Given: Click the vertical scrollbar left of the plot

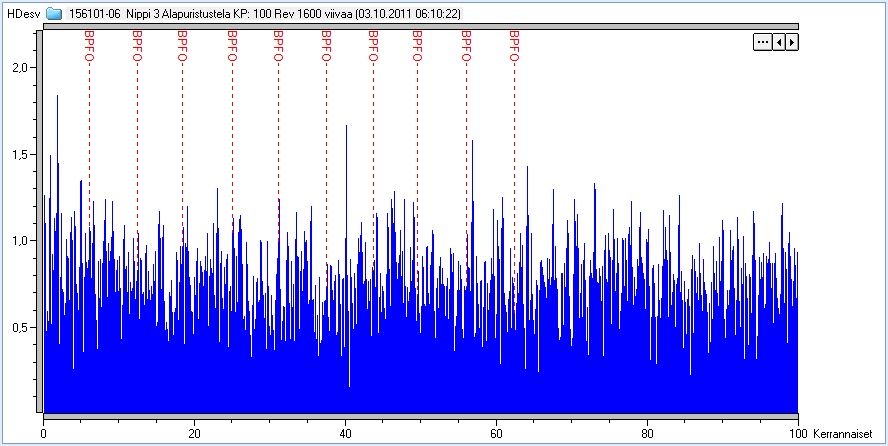Looking at the screenshot, I should 39,221.
